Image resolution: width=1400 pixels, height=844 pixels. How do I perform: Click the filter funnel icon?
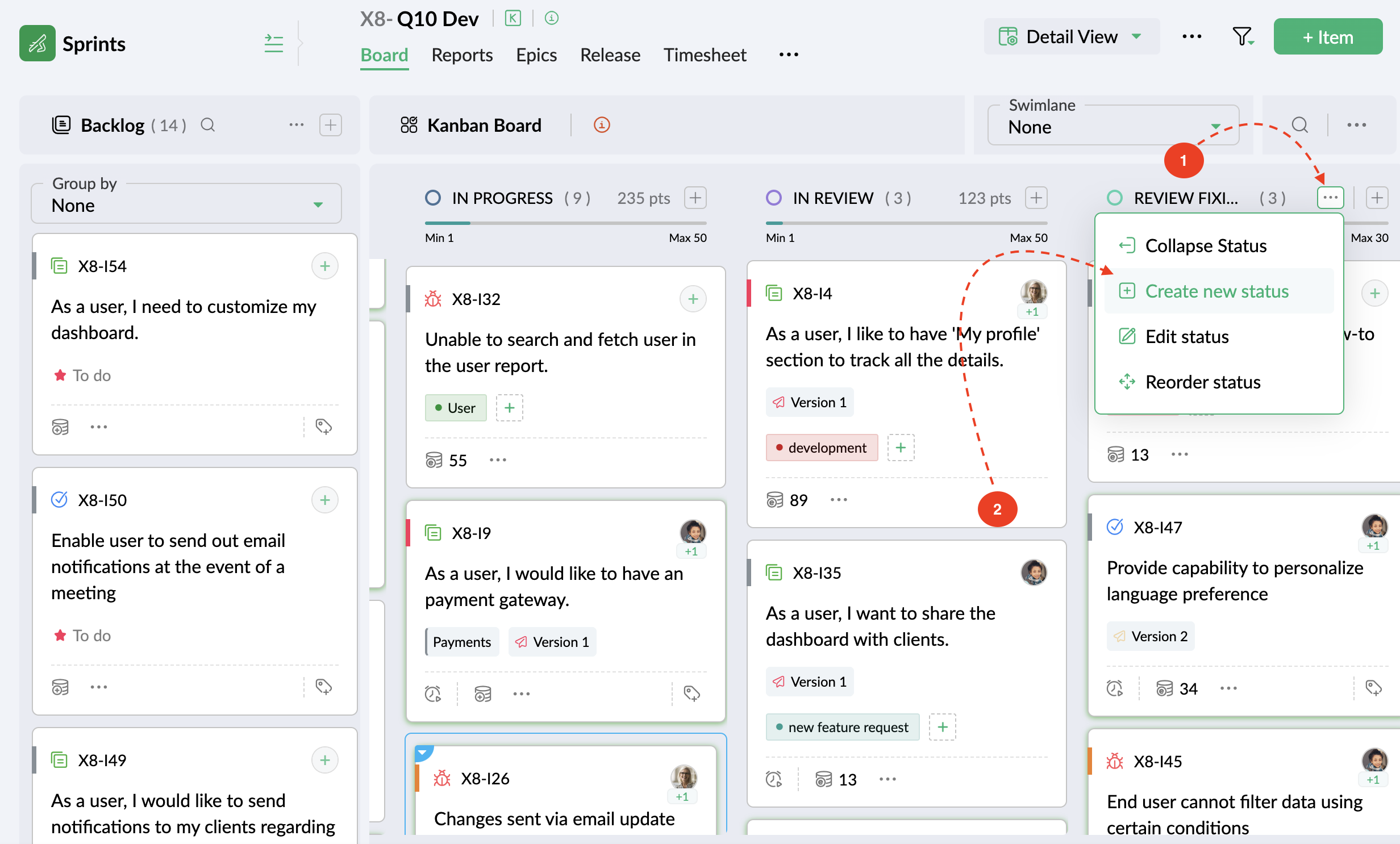(x=1242, y=37)
